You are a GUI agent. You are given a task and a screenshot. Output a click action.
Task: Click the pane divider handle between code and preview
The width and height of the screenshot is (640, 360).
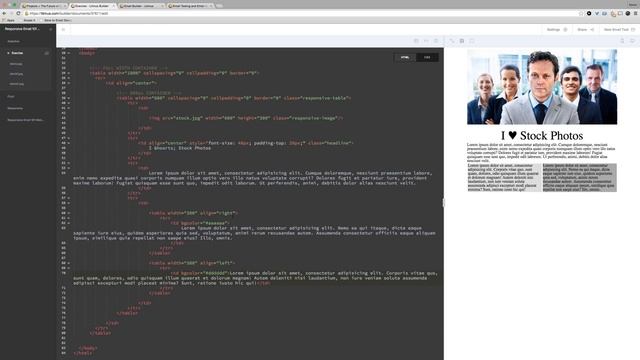444,203
